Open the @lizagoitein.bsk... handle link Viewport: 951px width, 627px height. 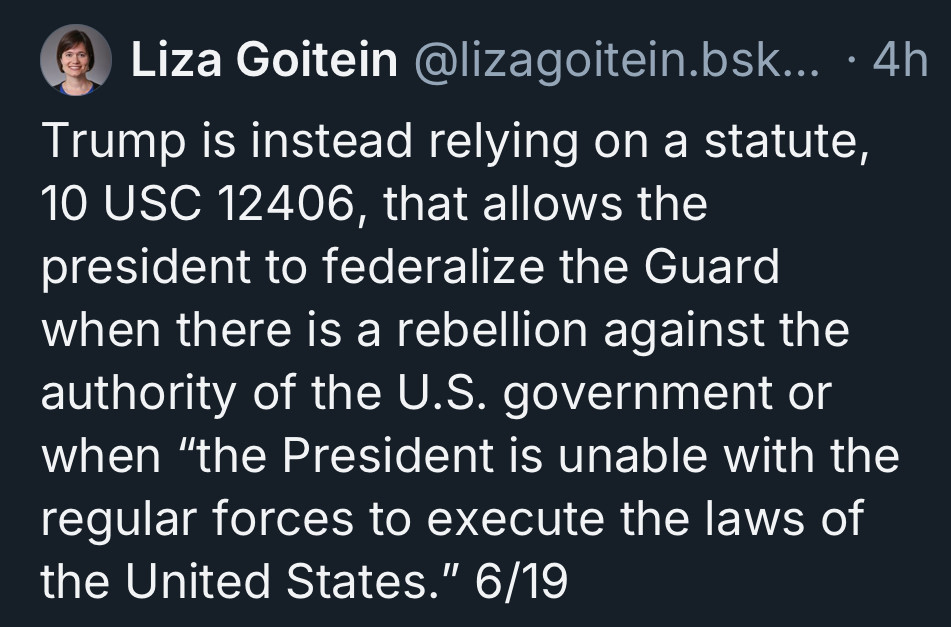pyautogui.click(x=617, y=61)
